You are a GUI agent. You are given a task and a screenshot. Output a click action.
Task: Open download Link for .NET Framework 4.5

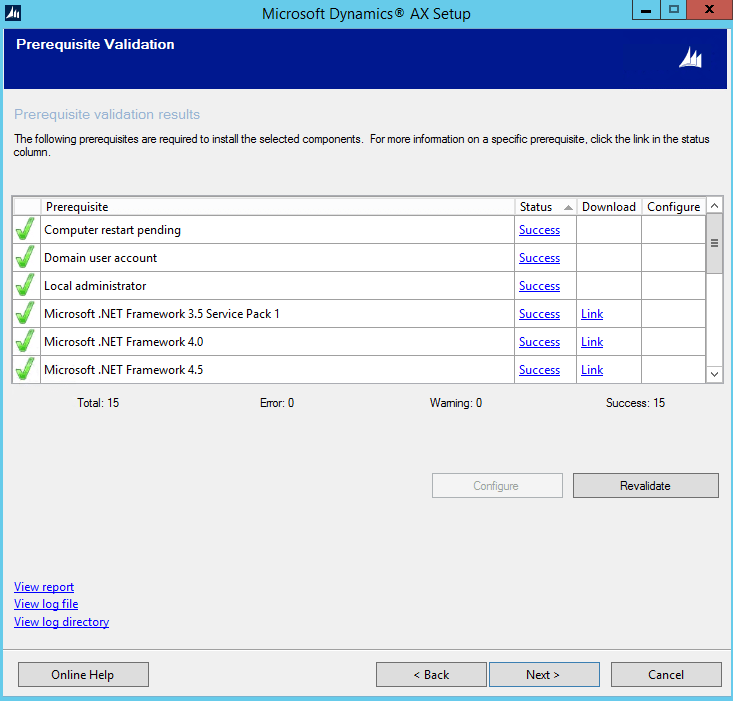(x=592, y=370)
